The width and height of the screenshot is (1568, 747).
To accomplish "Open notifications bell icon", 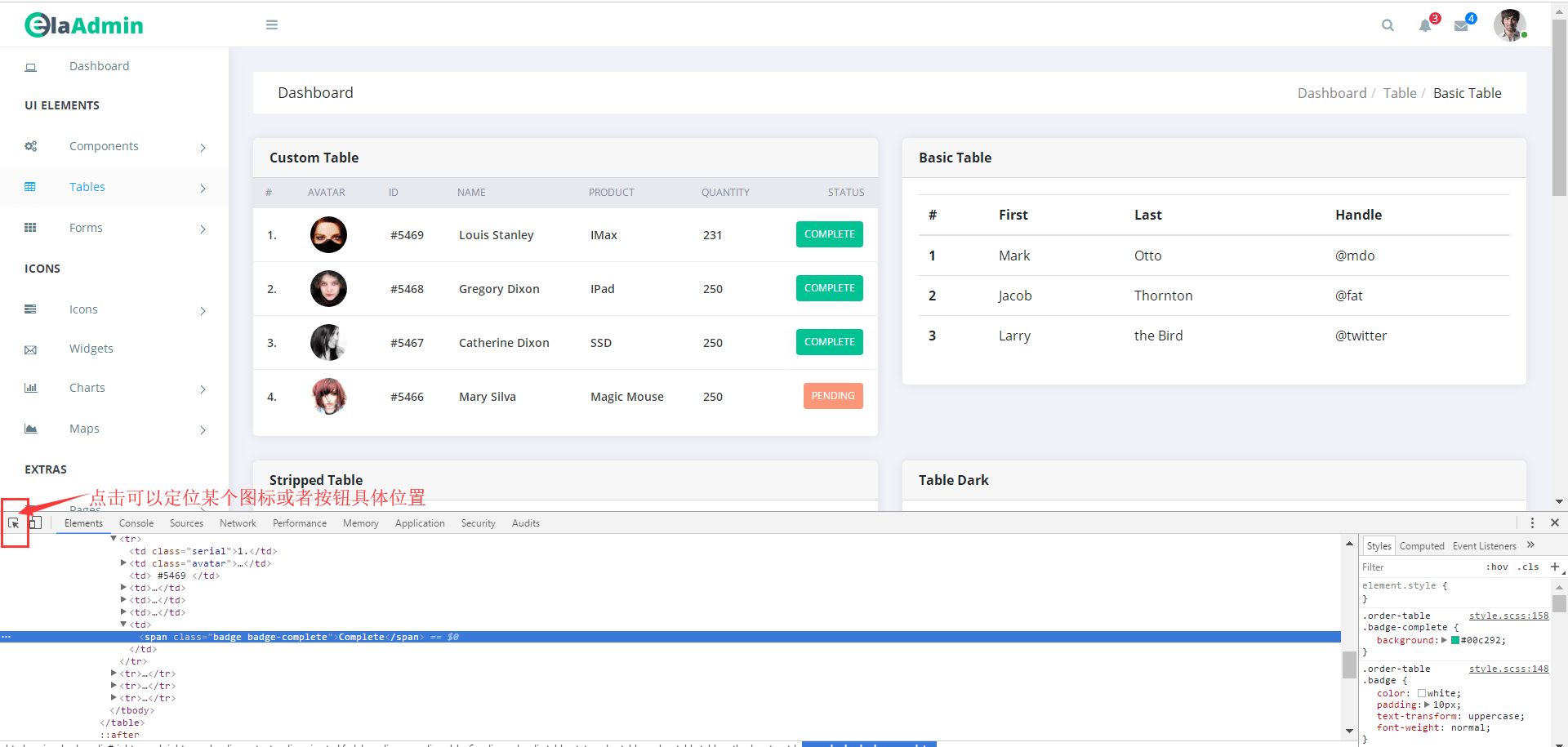I will pyautogui.click(x=1425, y=25).
